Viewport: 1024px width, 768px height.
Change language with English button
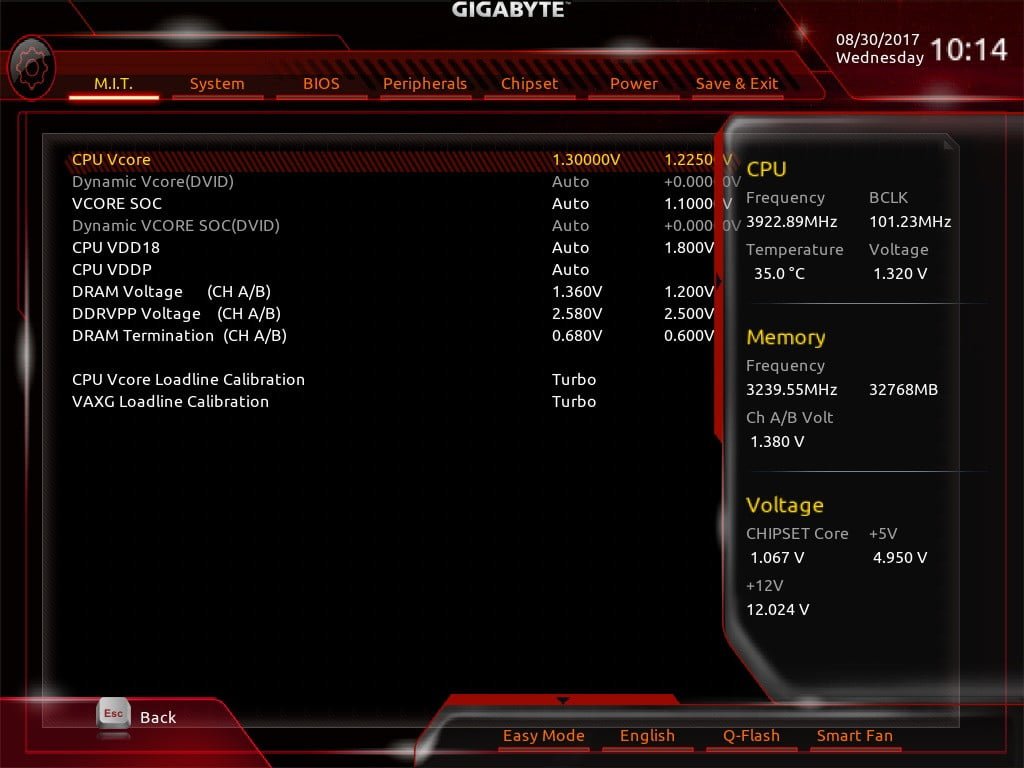pos(647,736)
